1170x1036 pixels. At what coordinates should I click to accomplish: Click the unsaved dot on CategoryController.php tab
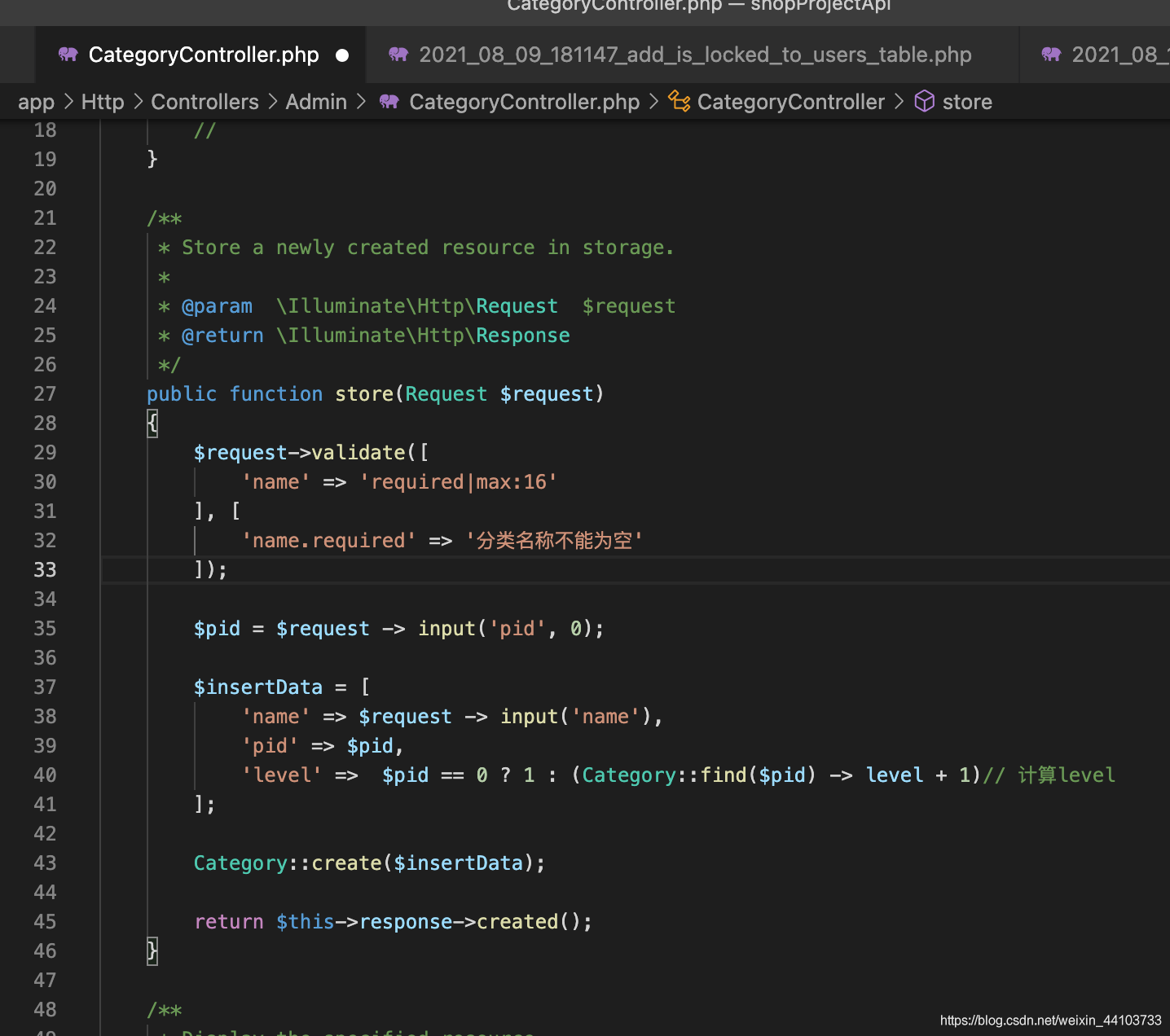coord(342,55)
